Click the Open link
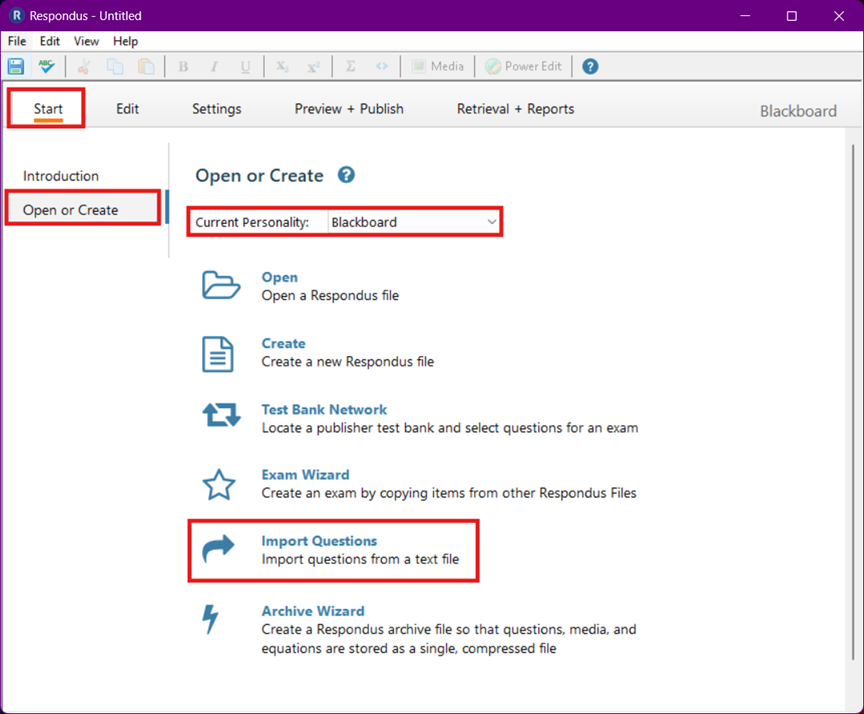 pos(279,277)
